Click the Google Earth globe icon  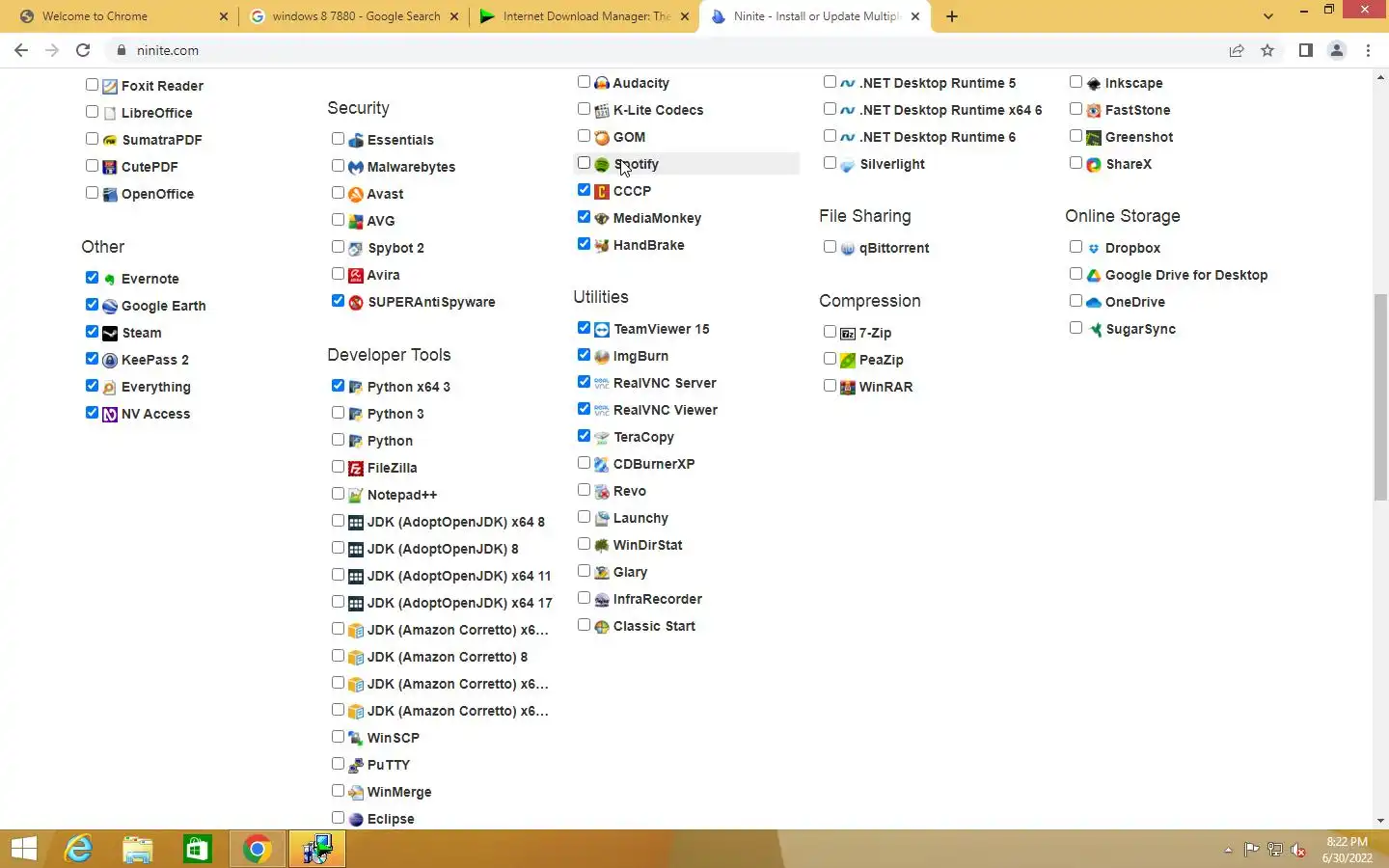(x=110, y=307)
